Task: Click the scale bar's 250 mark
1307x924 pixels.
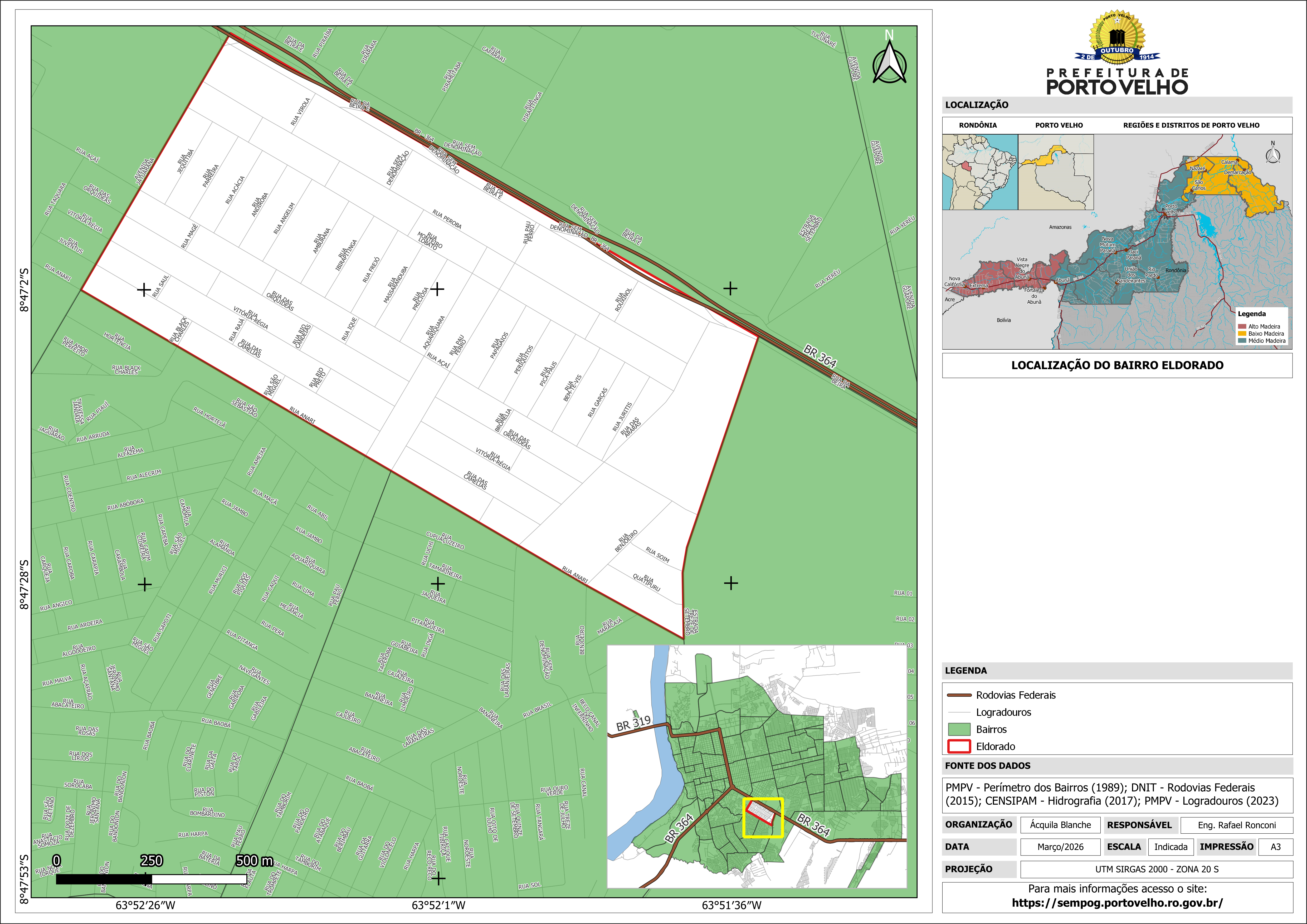Action: 152,861
